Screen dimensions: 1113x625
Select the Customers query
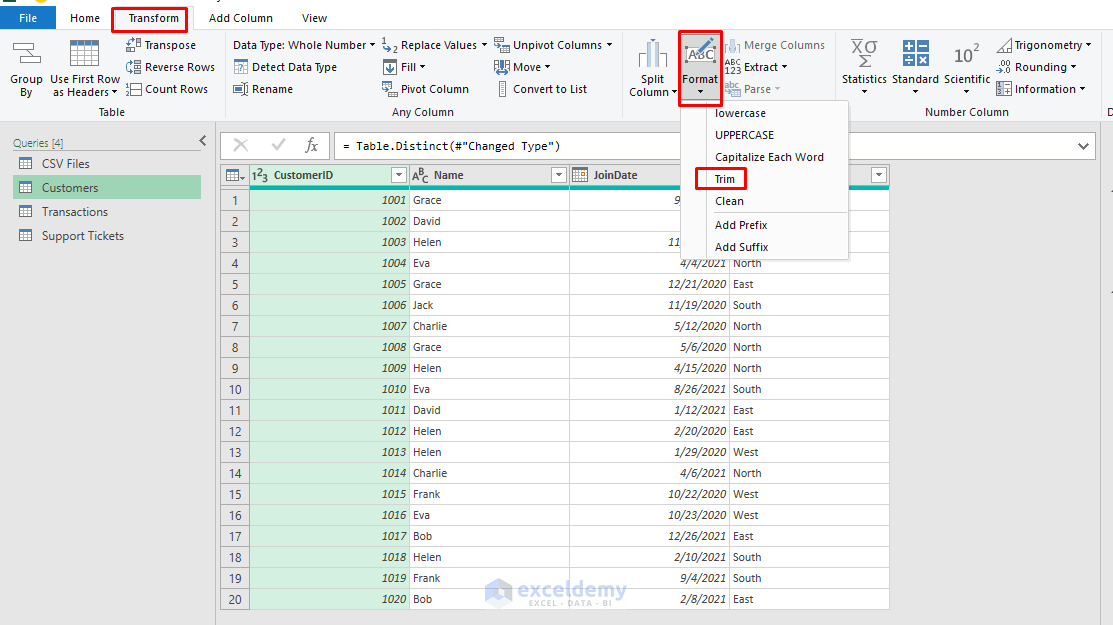(x=107, y=187)
